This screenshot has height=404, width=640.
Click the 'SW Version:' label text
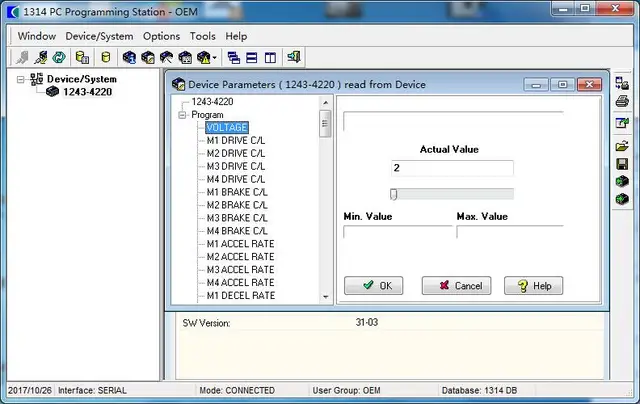(206, 323)
